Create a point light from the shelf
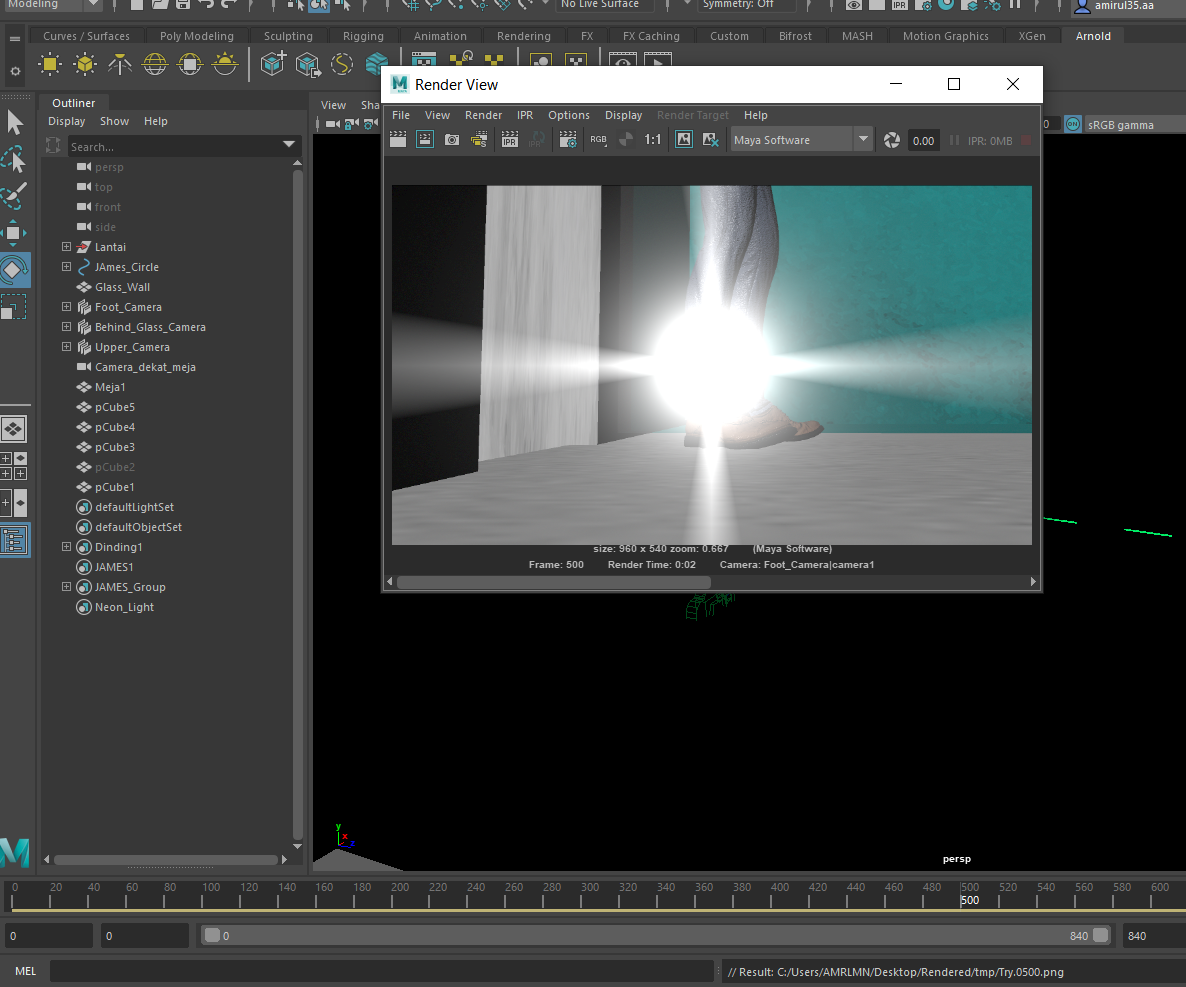The height and width of the screenshot is (987, 1186). [x=85, y=64]
